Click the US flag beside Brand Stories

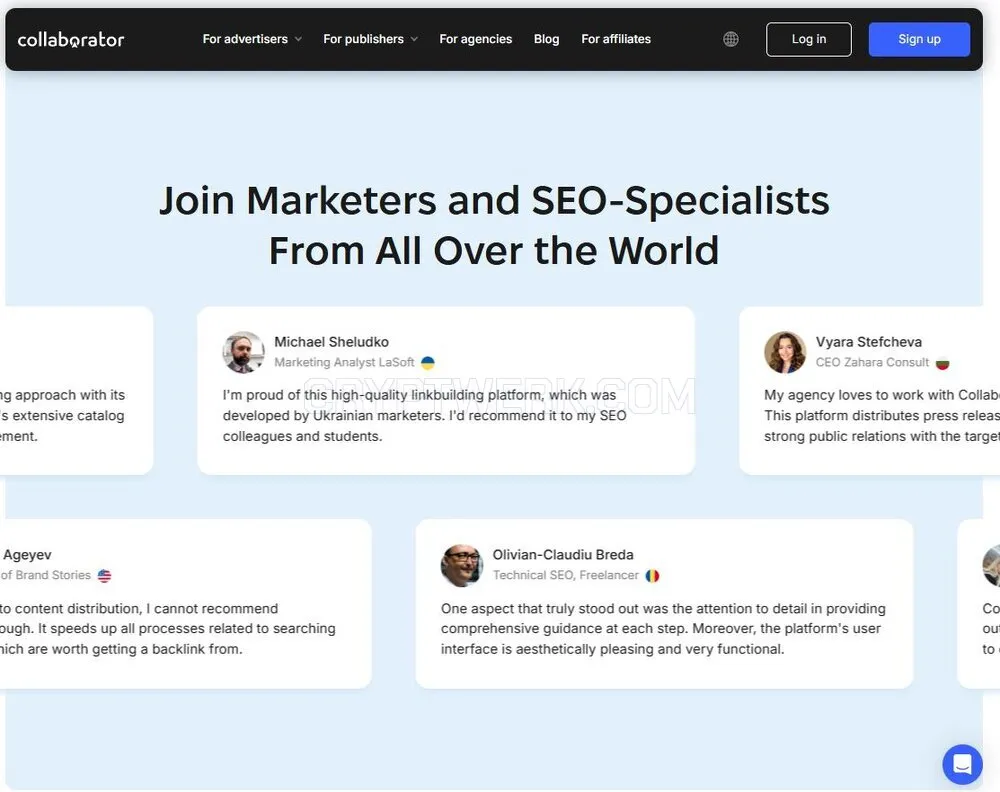[105, 576]
